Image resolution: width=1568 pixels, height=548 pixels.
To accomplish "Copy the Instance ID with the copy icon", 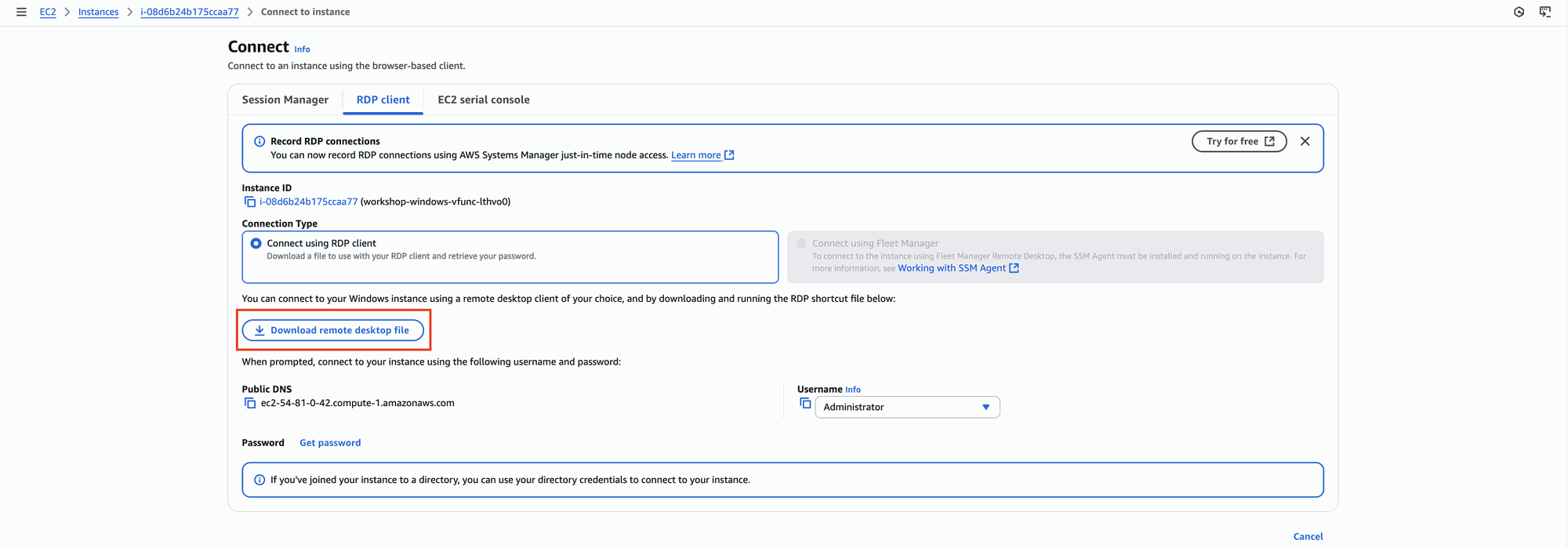I will [249, 202].
